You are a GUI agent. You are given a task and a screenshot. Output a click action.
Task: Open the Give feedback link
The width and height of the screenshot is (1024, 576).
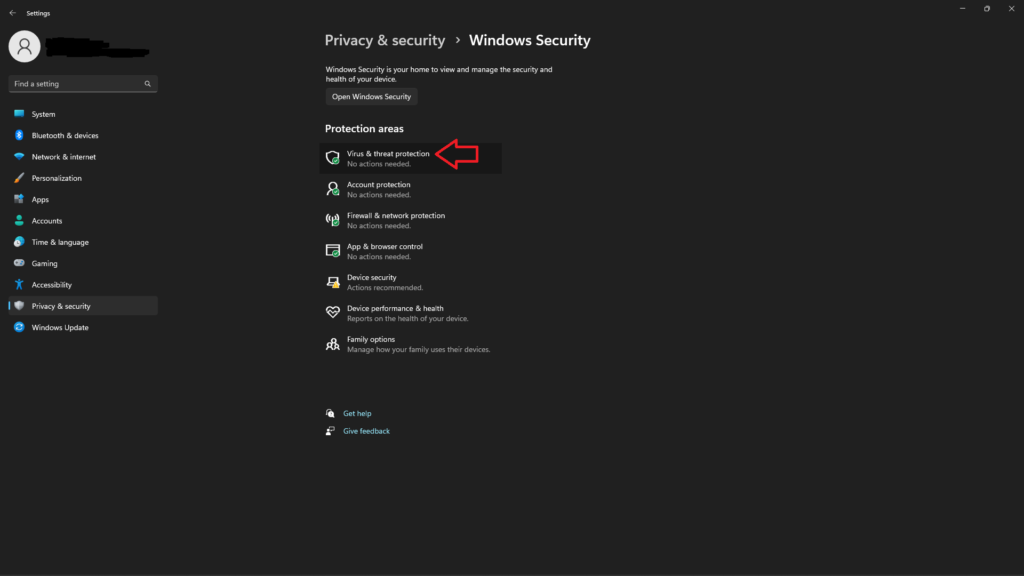click(x=366, y=431)
